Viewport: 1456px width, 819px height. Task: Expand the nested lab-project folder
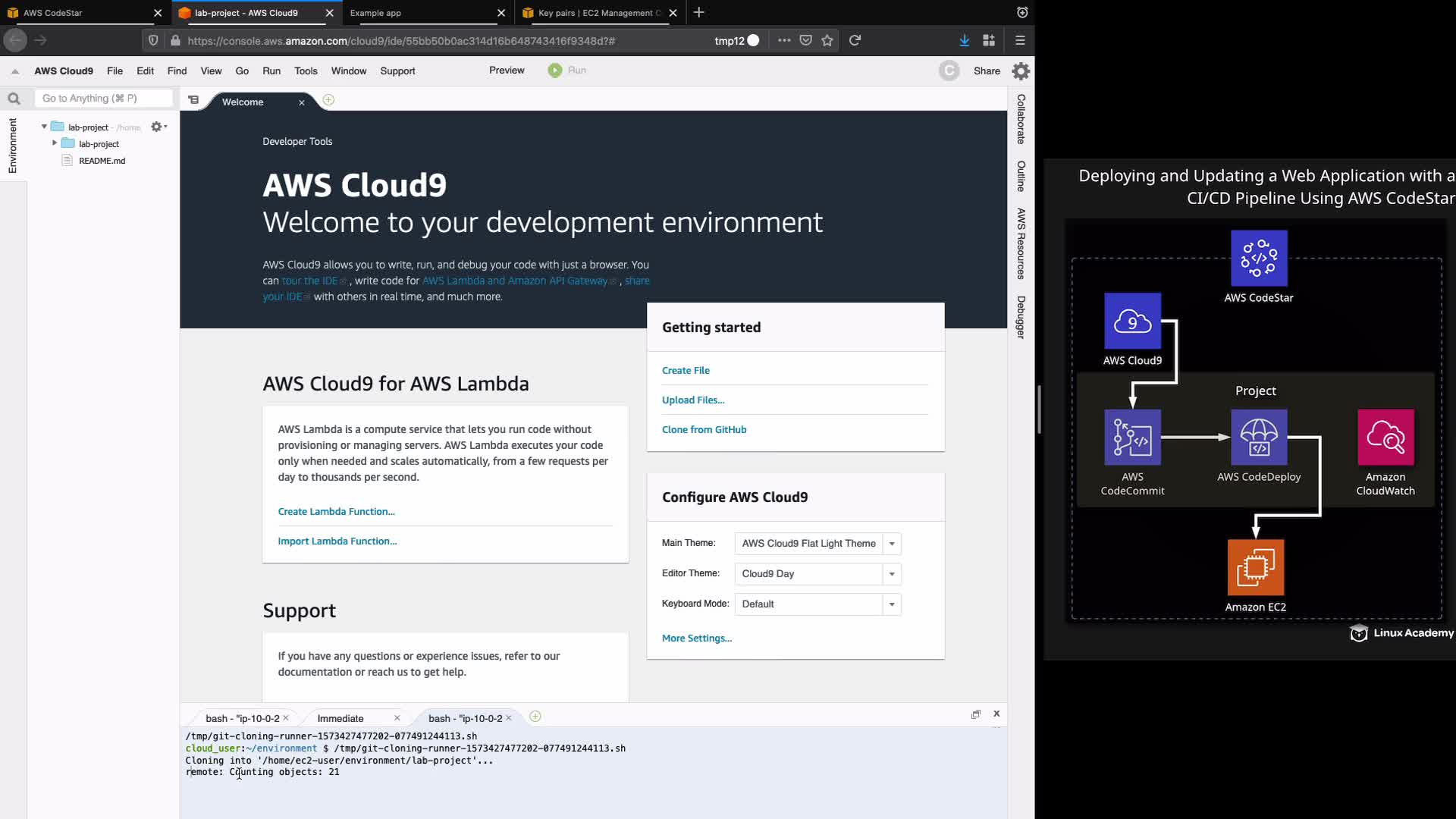coord(55,143)
